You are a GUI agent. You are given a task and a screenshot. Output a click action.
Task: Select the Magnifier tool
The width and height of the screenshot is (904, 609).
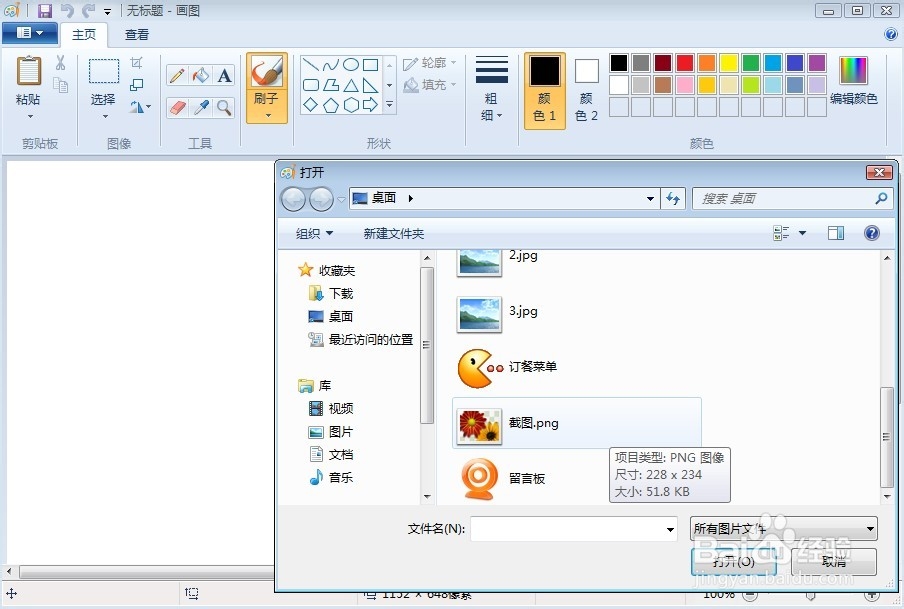click(224, 107)
